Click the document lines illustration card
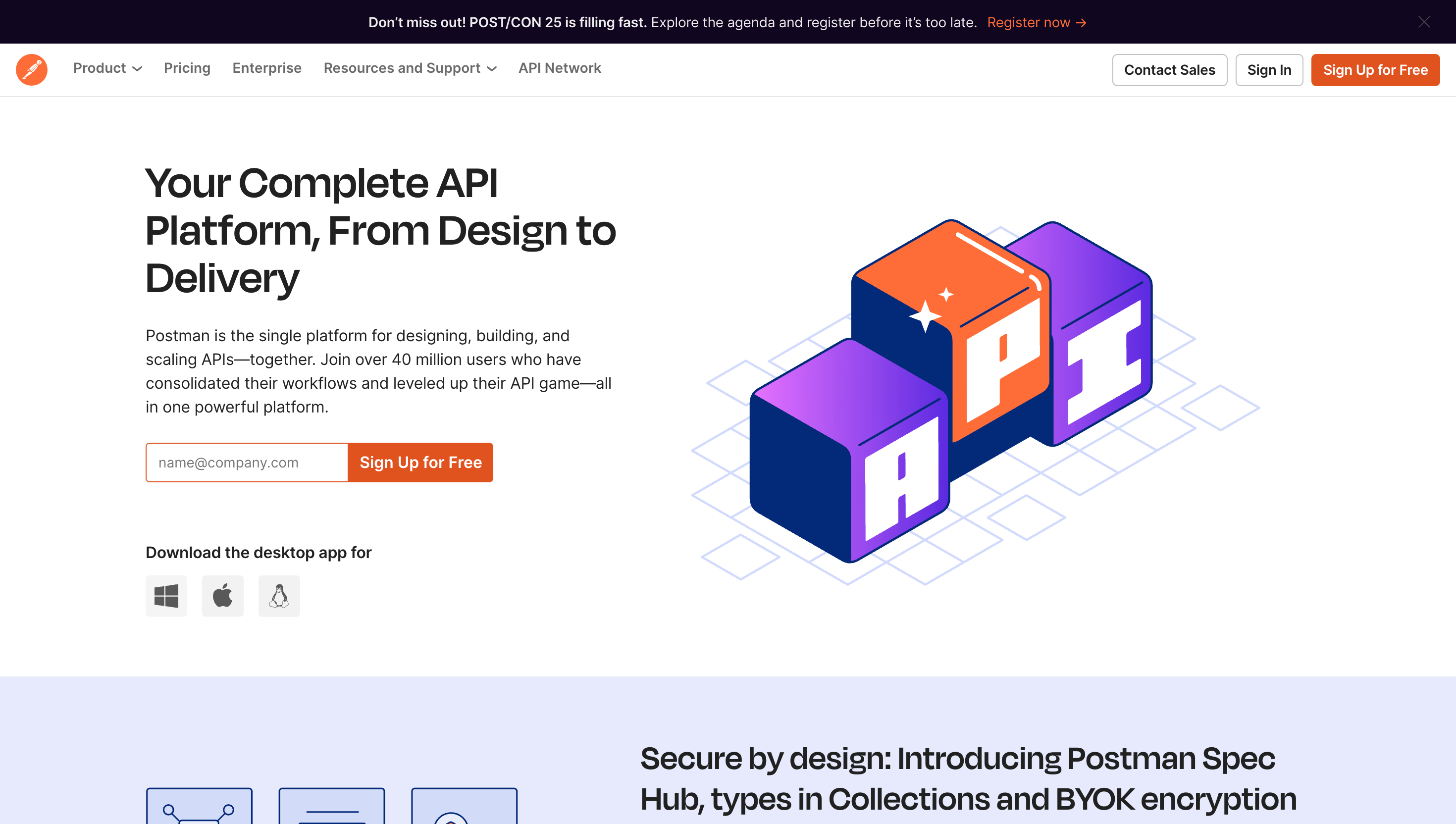 pos(333,809)
